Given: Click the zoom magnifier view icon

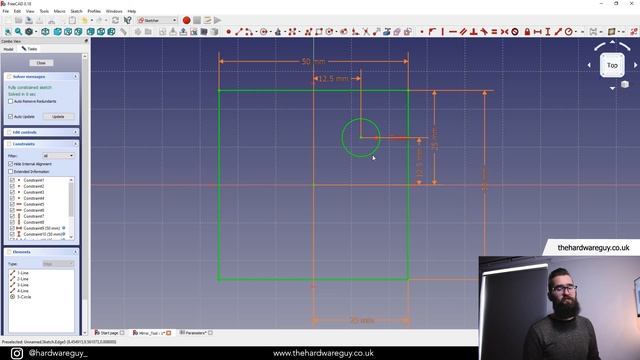Looking at the screenshot, I should point(18,31).
